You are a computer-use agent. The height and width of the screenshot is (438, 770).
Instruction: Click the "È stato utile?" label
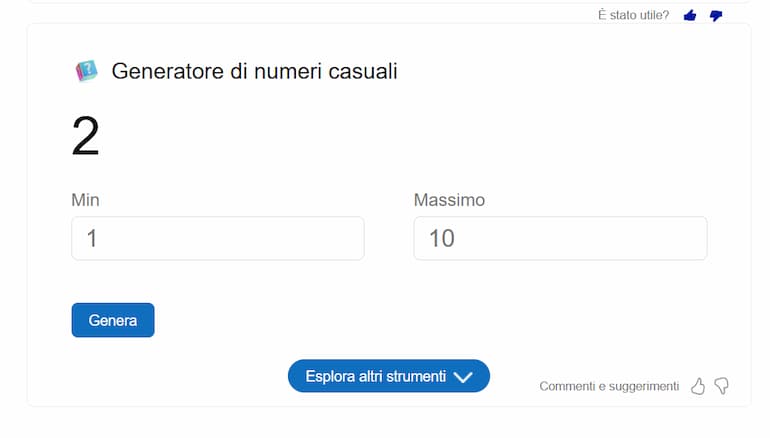633,15
